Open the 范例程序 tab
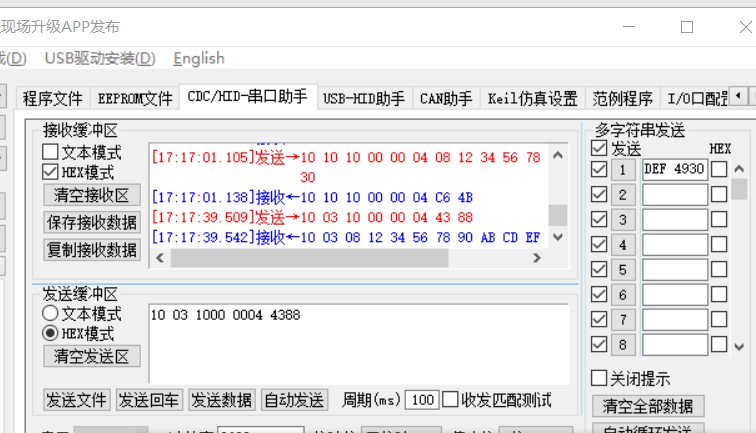Screen dimensions: 756x433 (622, 99)
